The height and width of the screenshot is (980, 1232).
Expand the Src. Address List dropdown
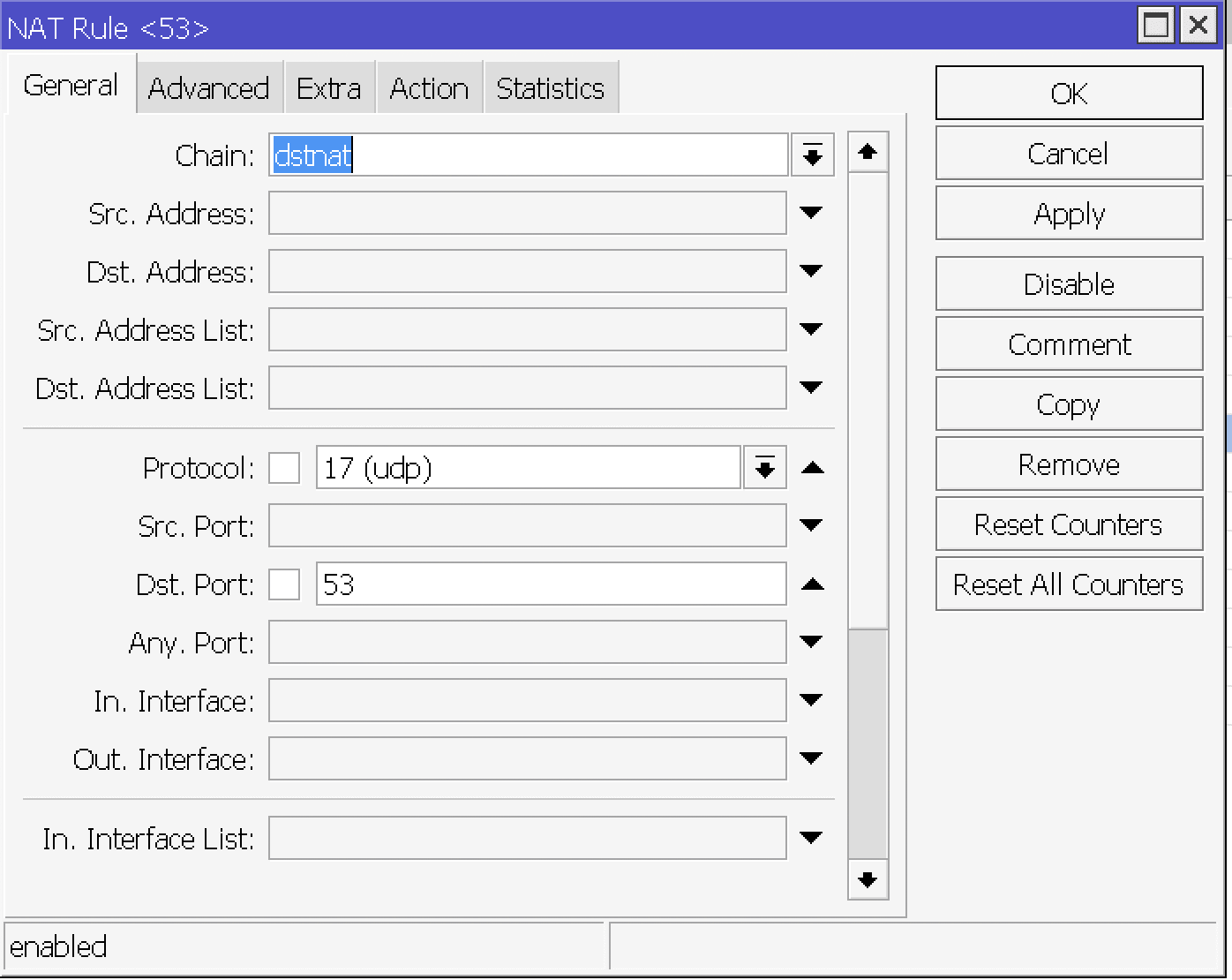tap(812, 329)
